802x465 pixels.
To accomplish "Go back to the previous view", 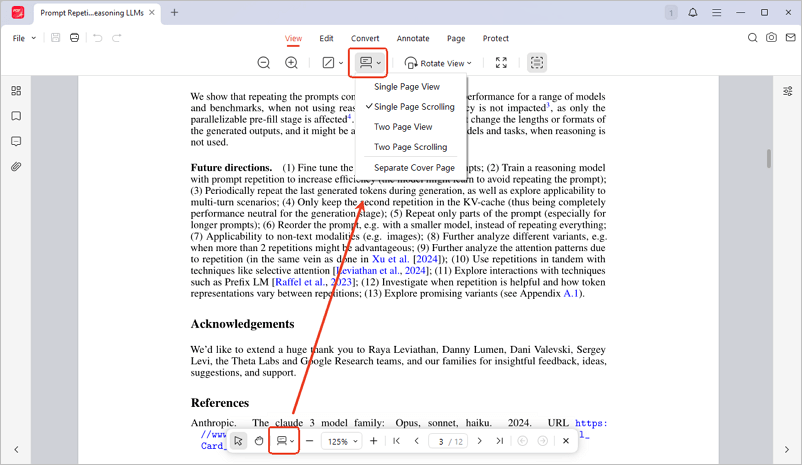I will click(x=522, y=441).
